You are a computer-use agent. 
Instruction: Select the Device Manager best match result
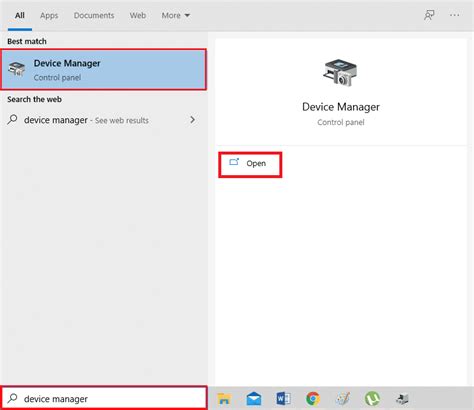coord(104,70)
